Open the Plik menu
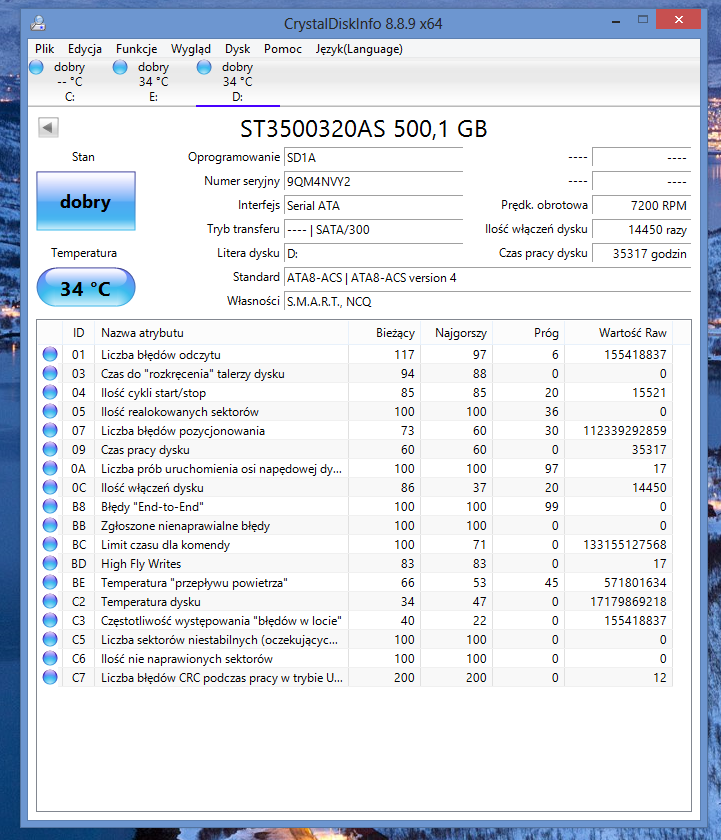This screenshot has width=721, height=840. pyautogui.click(x=44, y=49)
